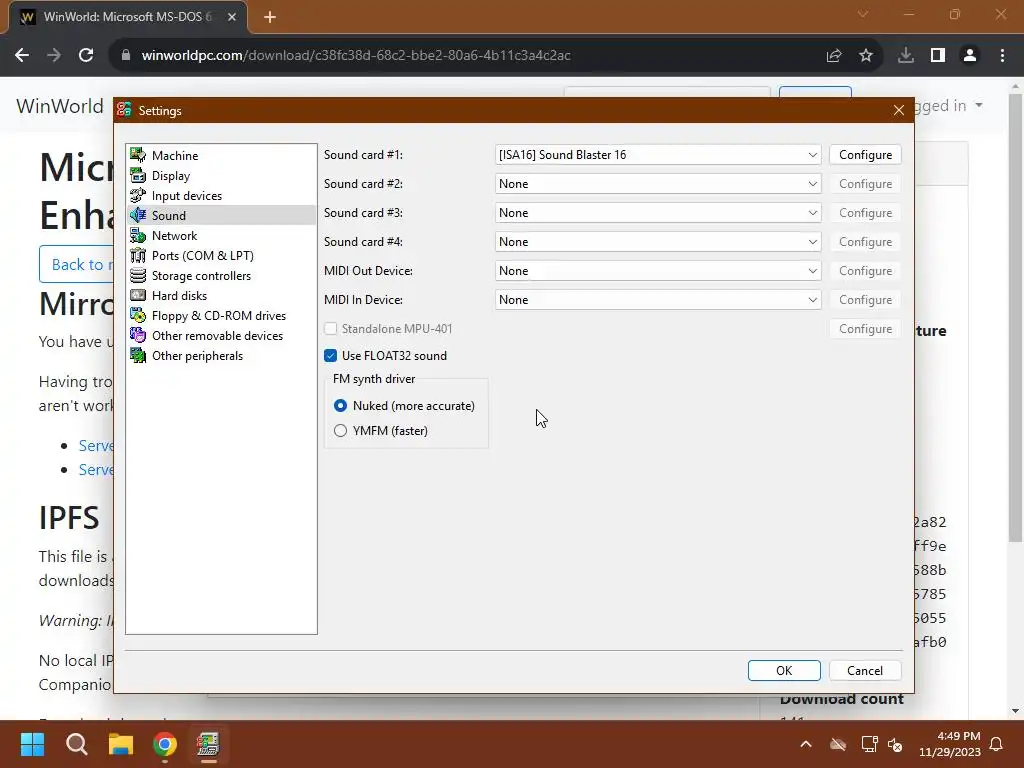
Task: Select Other peripherals icon
Action: 138,355
